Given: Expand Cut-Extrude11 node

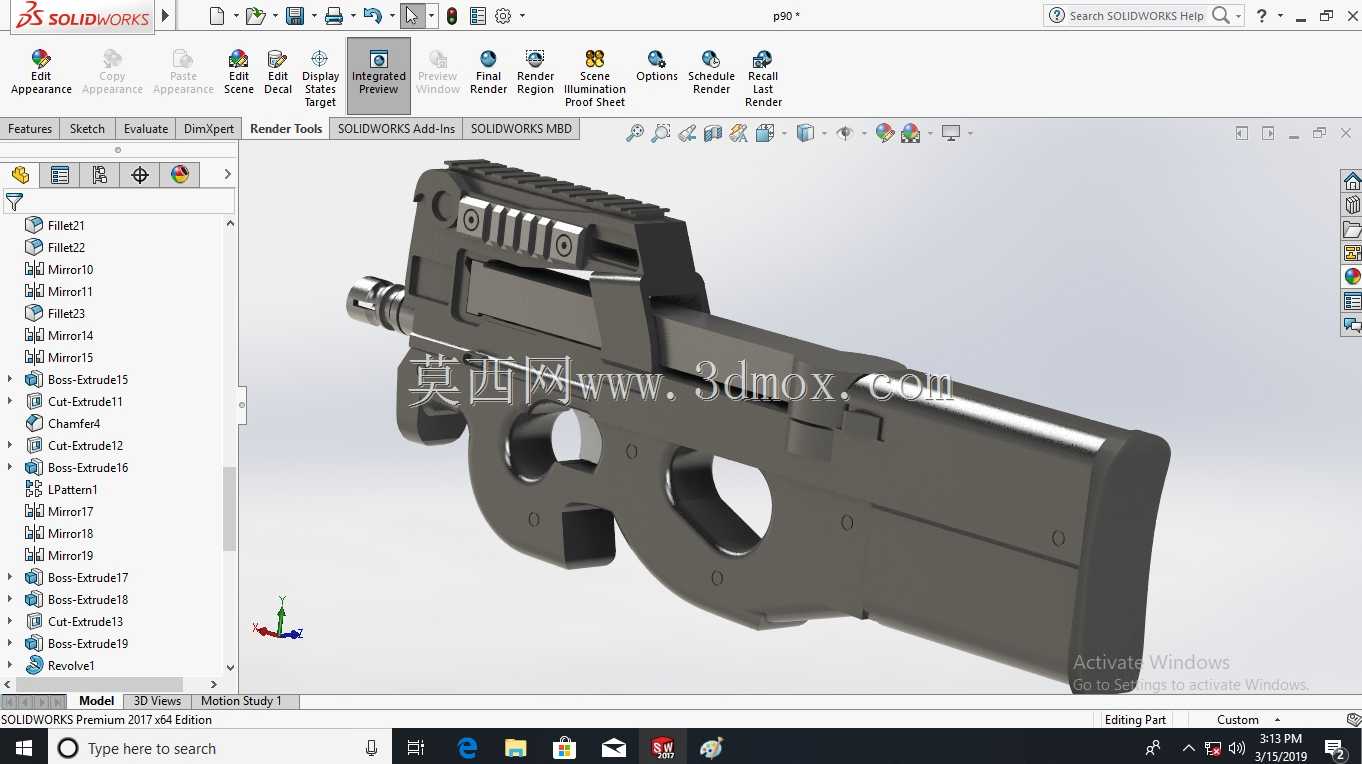Looking at the screenshot, I should [x=10, y=401].
